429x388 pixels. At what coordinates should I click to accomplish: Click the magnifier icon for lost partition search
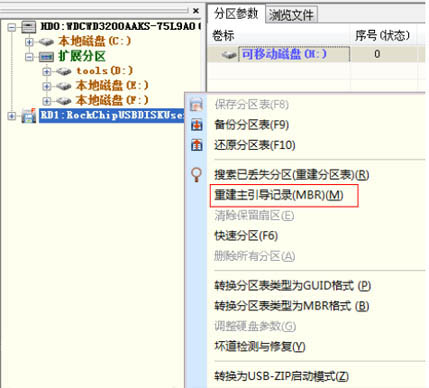197,174
